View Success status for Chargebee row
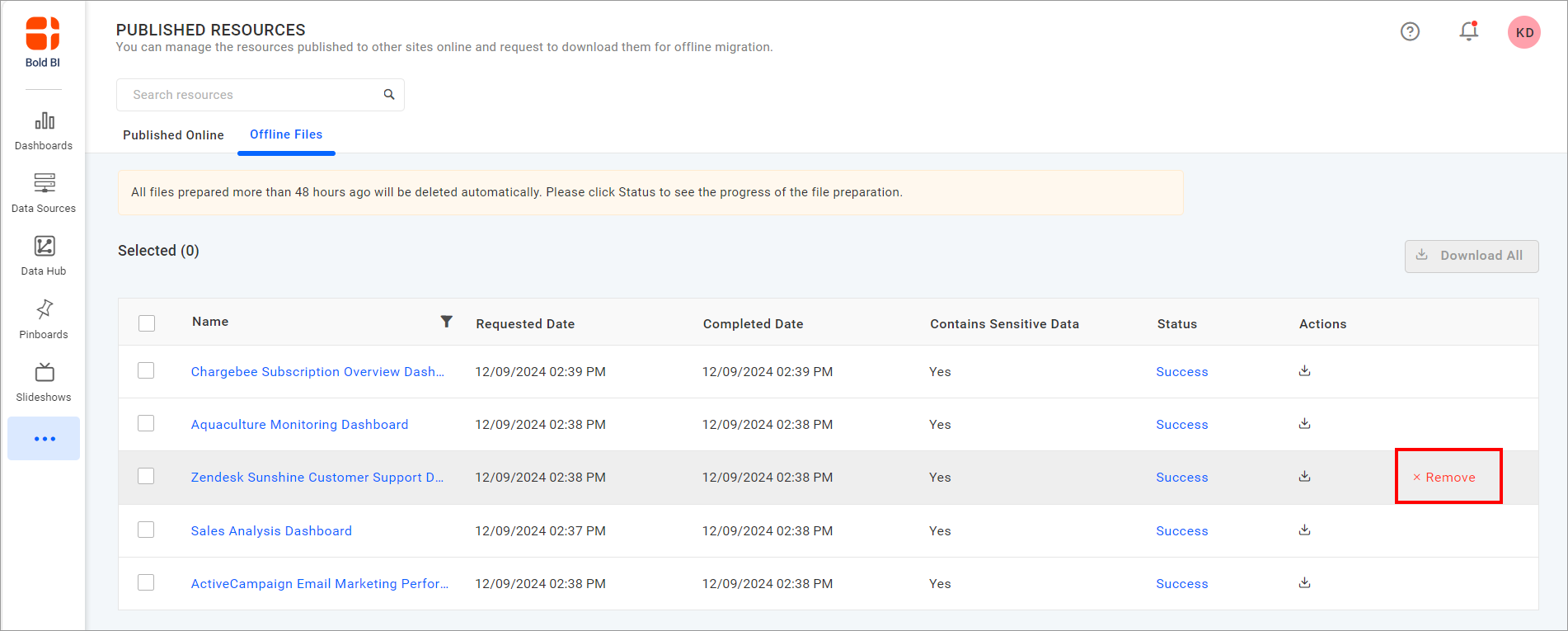The height and width of the screenshot is (631, 1568). pyautogui.click(x=1181, y=372)
